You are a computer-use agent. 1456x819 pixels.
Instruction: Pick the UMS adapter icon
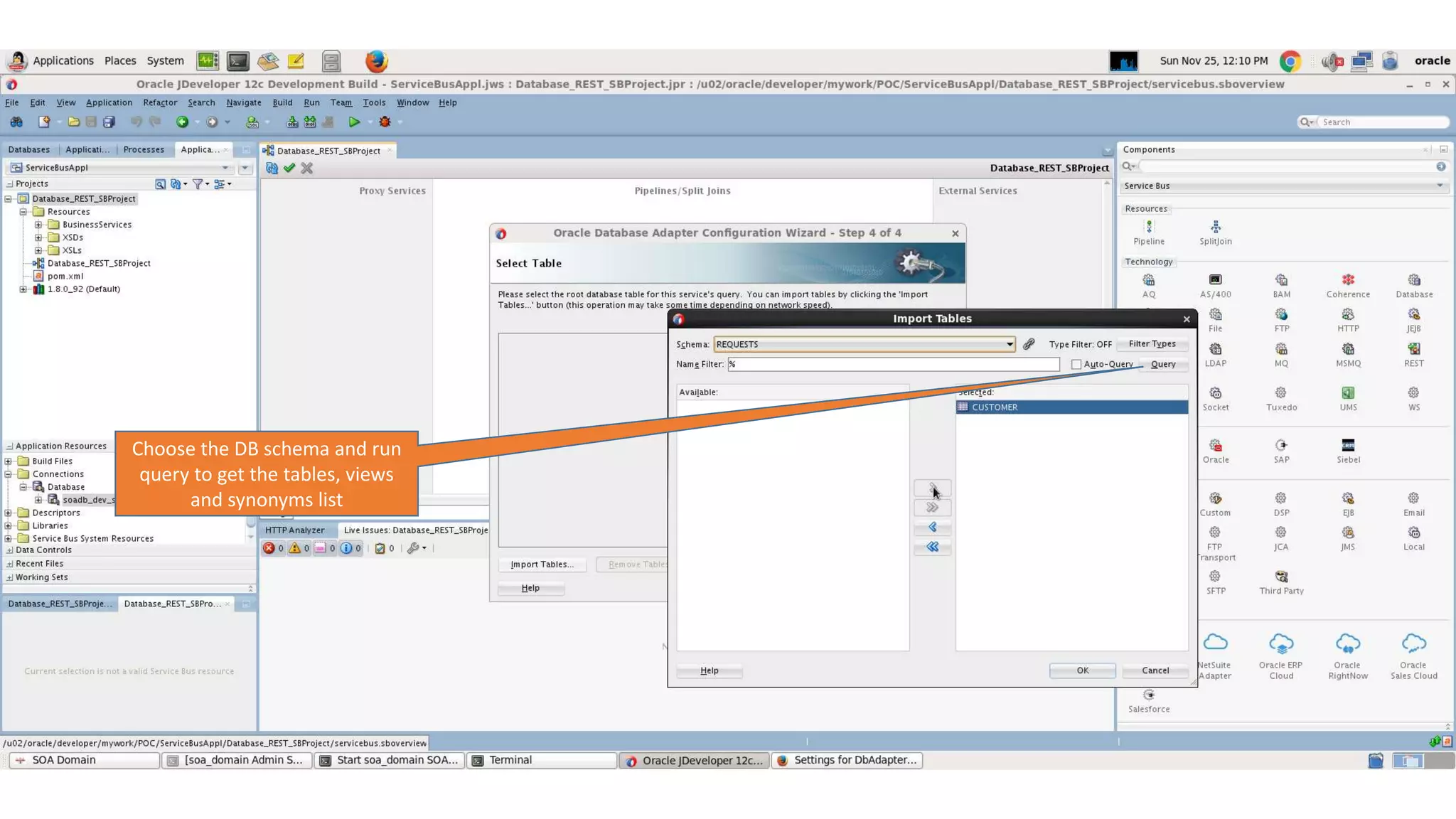(1348, 393)
